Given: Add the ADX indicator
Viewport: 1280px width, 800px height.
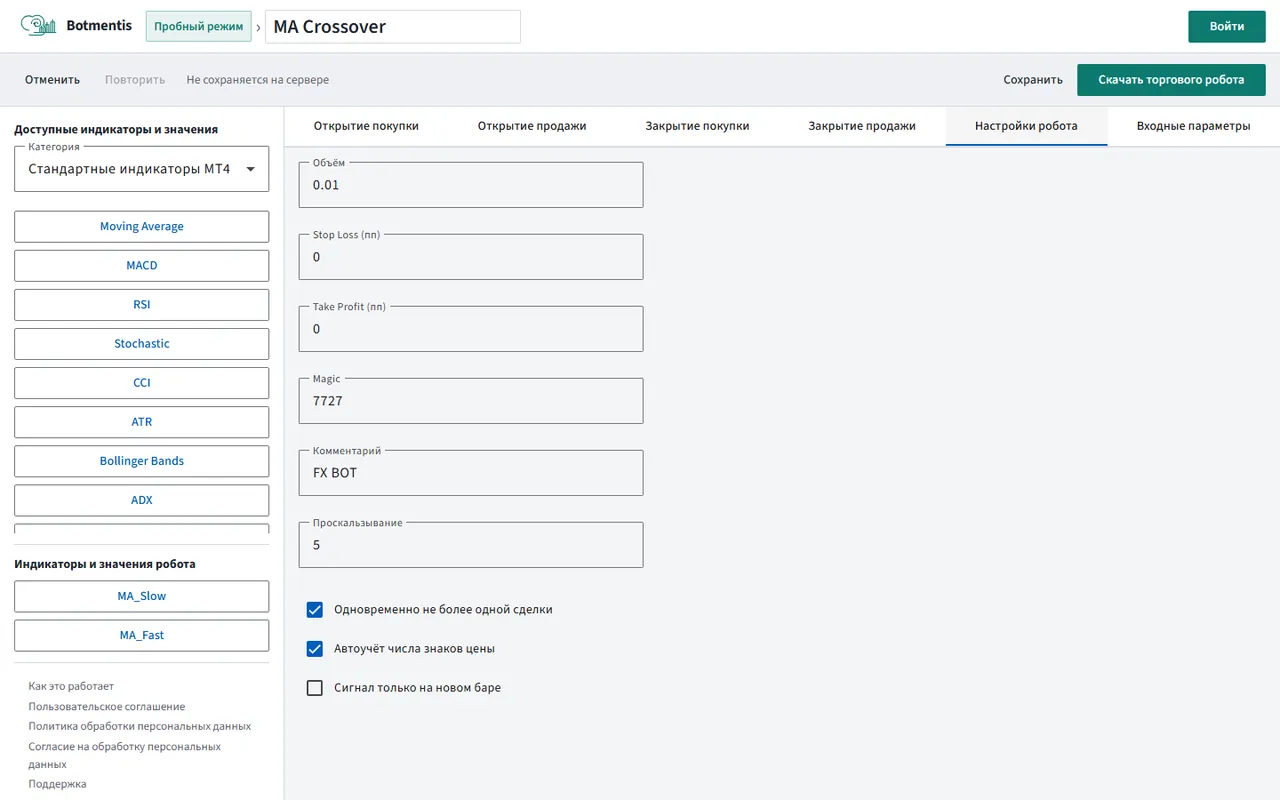Looking at the screenshot, I should [x=142, y=499].
